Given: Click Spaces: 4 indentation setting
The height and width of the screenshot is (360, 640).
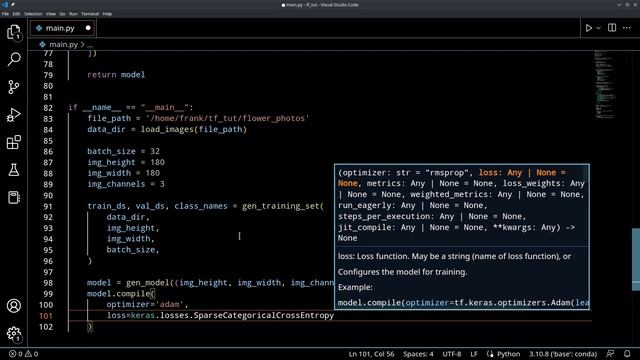Looking at the screenshot, I should pyautogui.click(x=418, y=354).
